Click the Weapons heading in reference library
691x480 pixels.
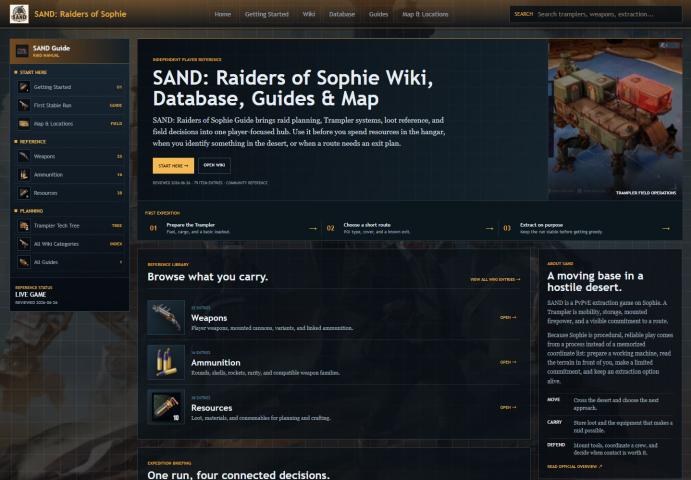pyautogui.click(x=209, y=318)
